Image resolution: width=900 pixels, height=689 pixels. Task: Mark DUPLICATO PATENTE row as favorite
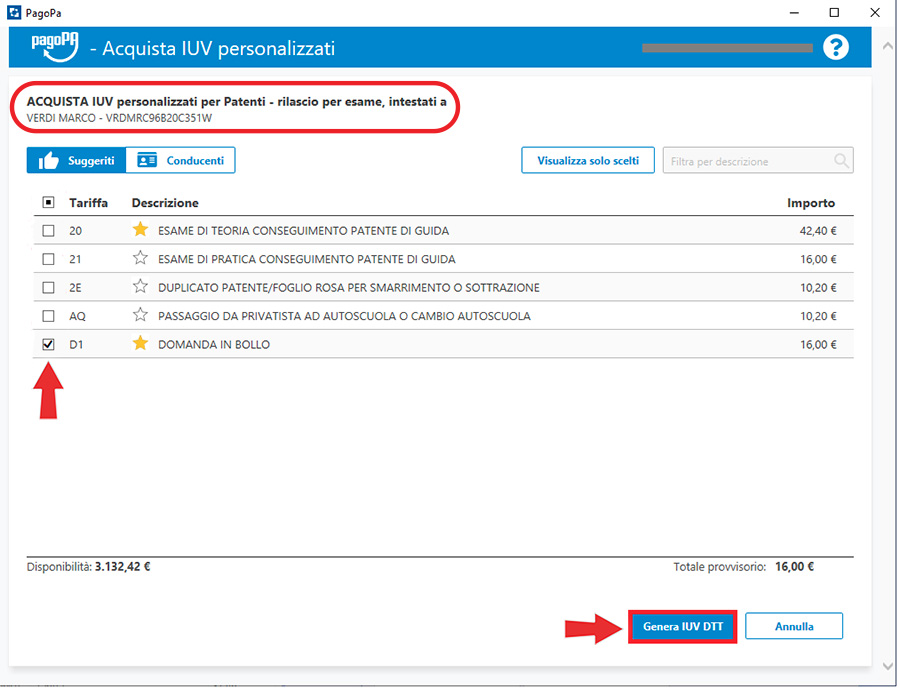click(x=140, y=287)
